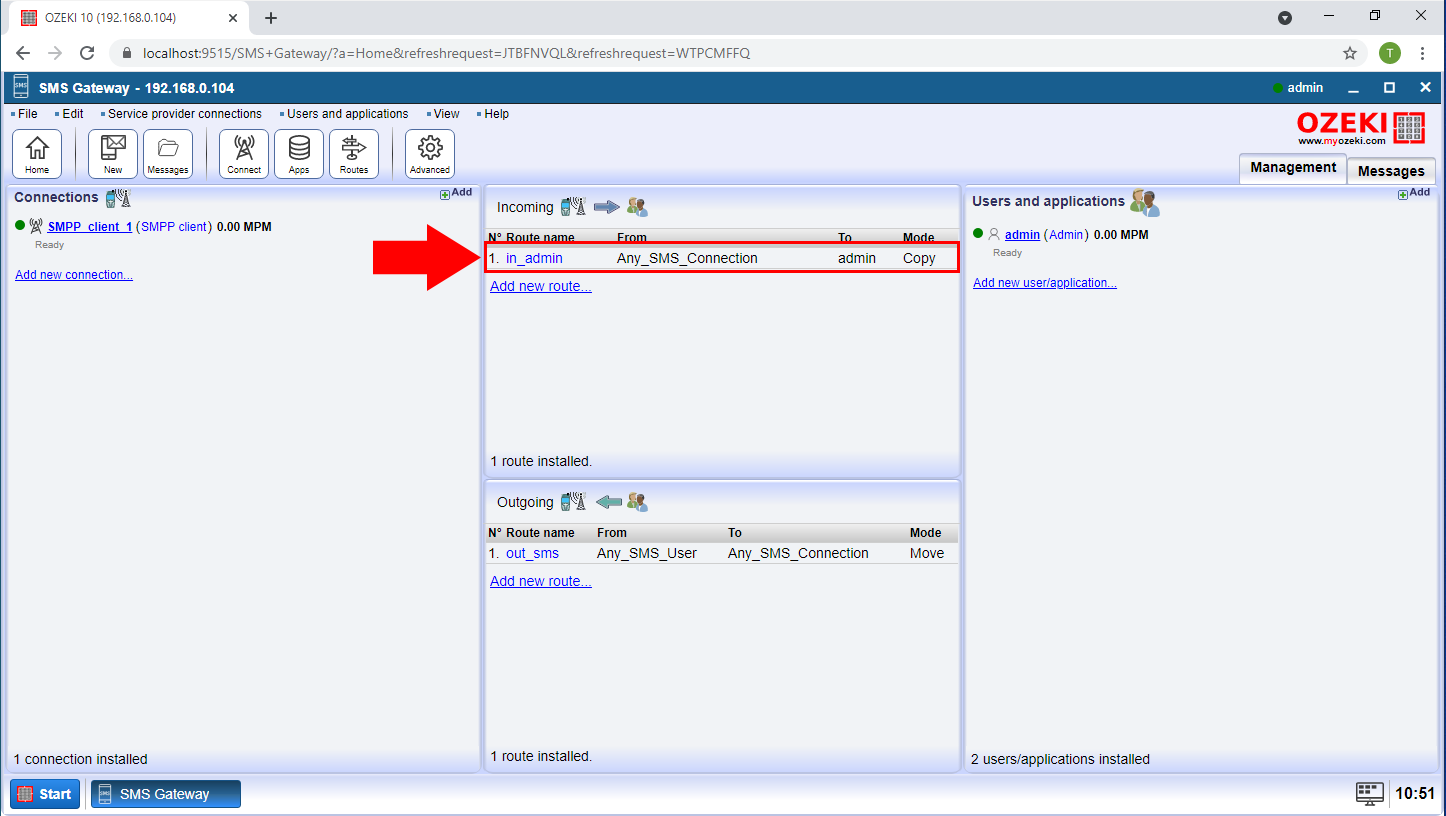The image size is (1446, 816).
Task: Click the Admin type link beside admin user
Action: [1066, 235]
